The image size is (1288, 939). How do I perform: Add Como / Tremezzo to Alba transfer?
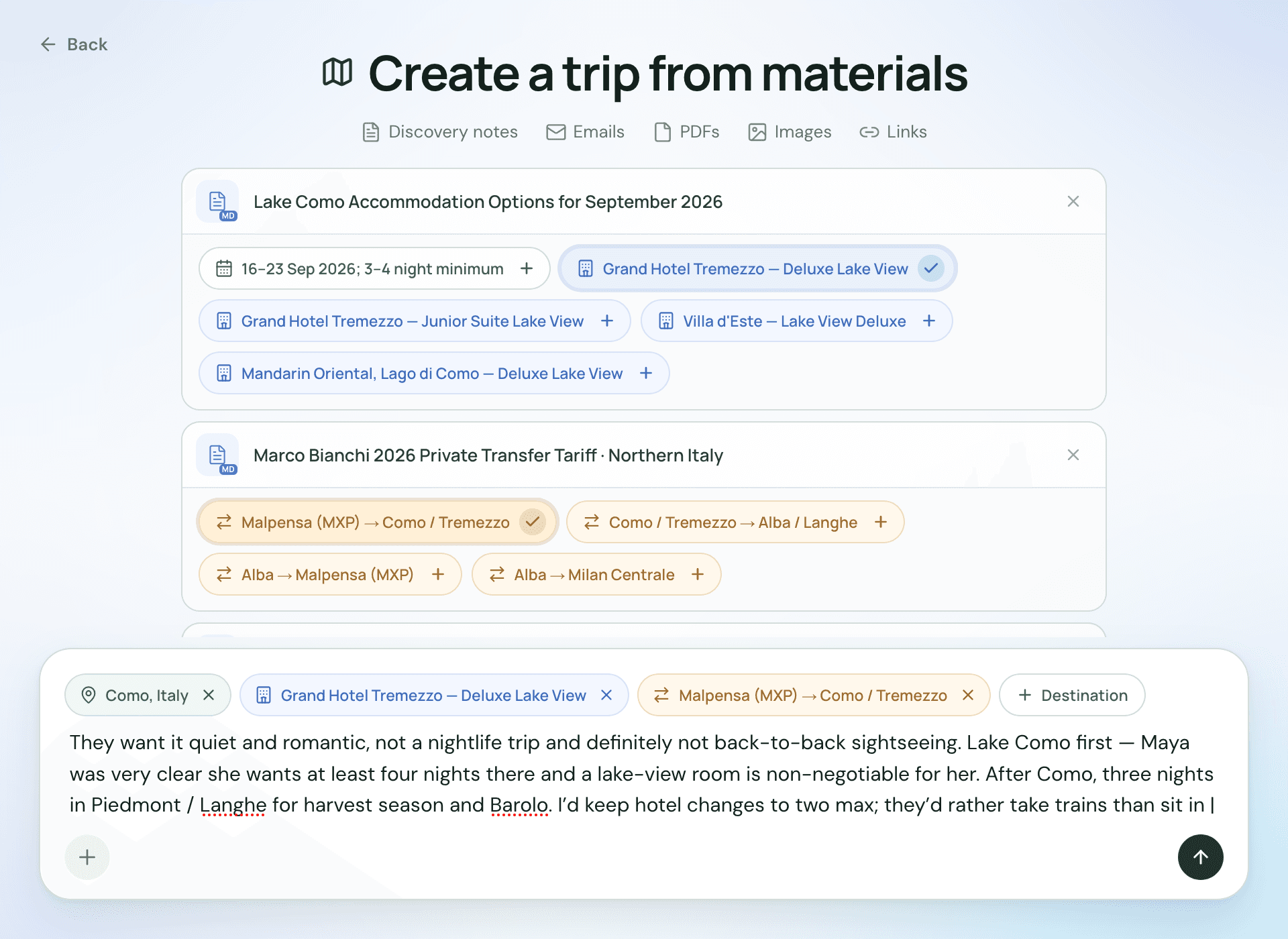coord(881,522)
